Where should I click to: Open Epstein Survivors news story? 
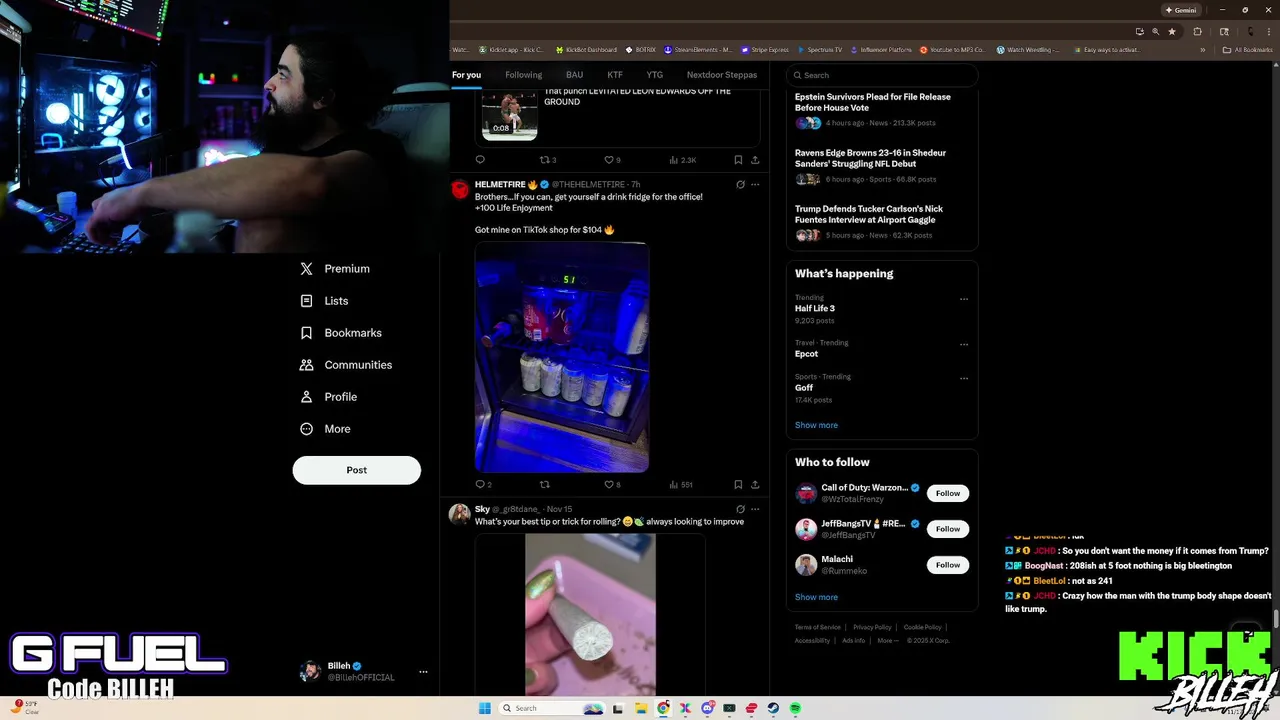click(872, 102)
